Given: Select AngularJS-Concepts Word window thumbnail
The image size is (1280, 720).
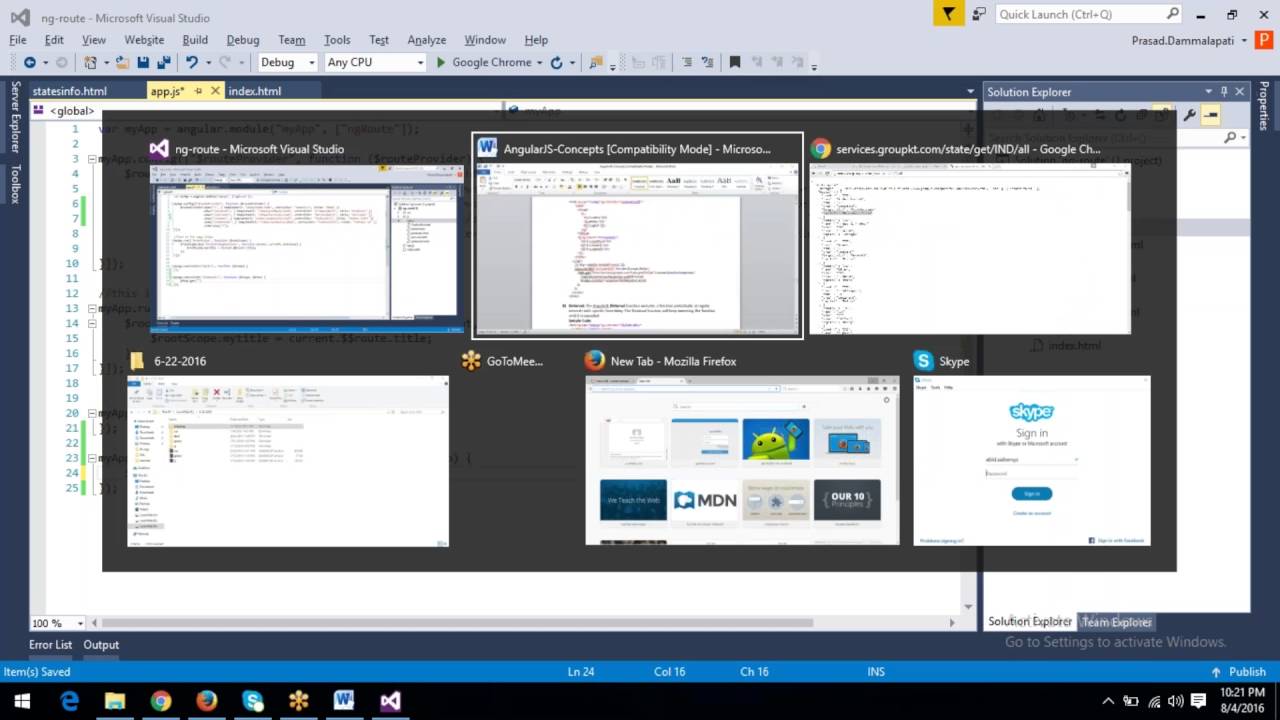Looking at the screenshot, I should click(637, 235).
